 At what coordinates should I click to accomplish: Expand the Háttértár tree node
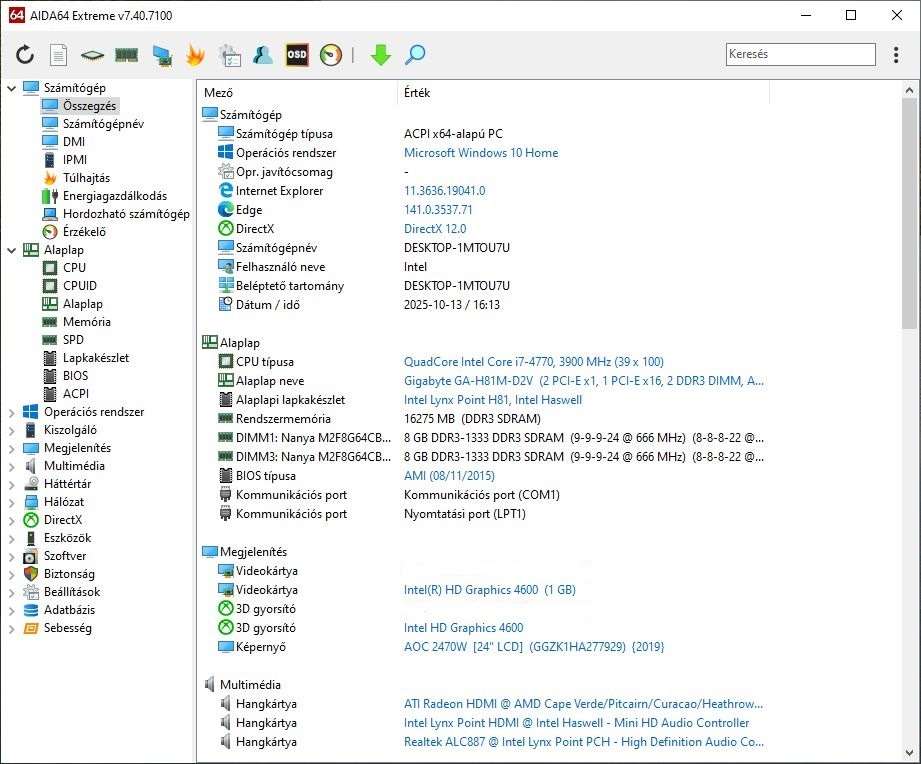[x=11, y=484]
